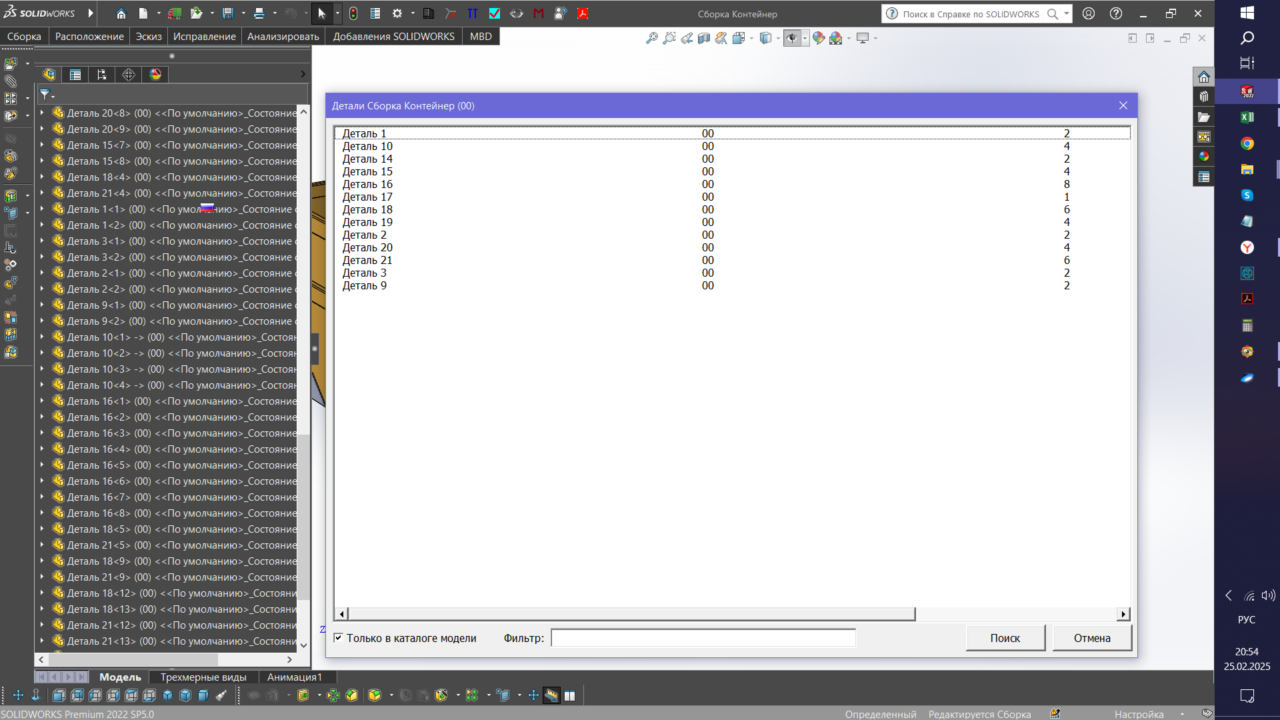The height and width of the screenshot is (720, 1280).
Task: Click the Print icon in top toolbar
Action: pos(259,14)
